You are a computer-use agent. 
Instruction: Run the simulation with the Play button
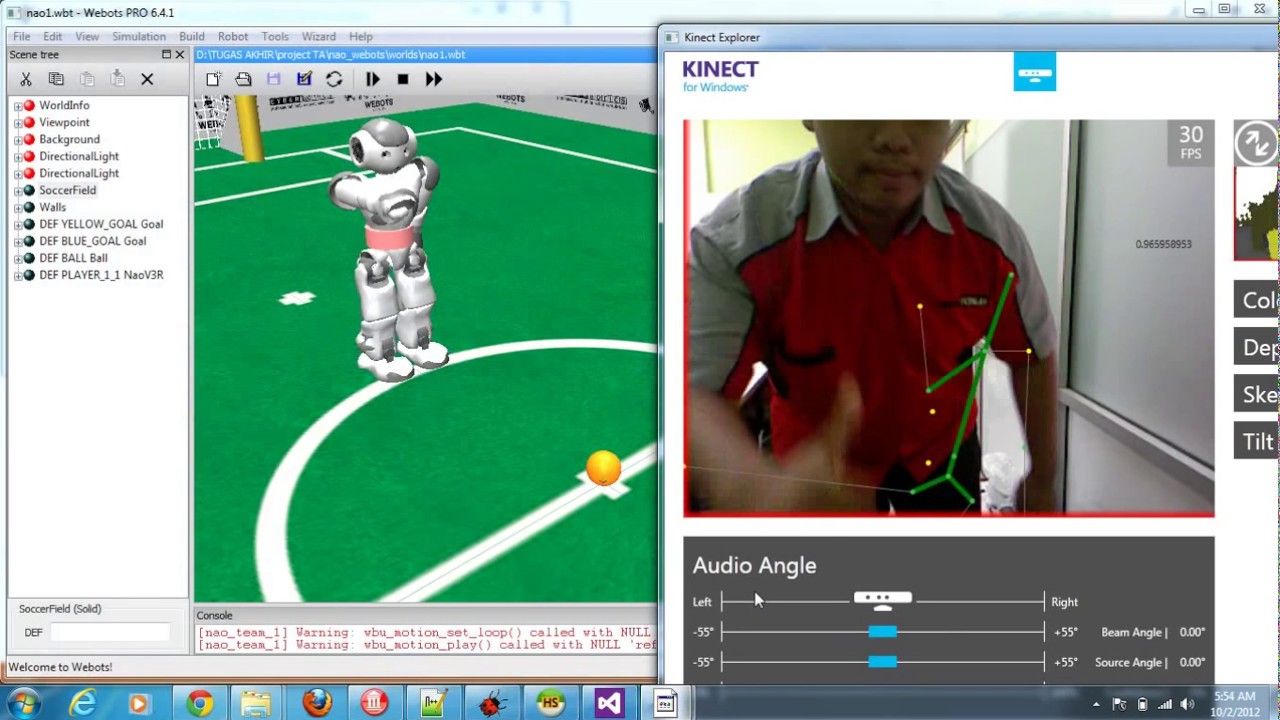click(372, 79)
